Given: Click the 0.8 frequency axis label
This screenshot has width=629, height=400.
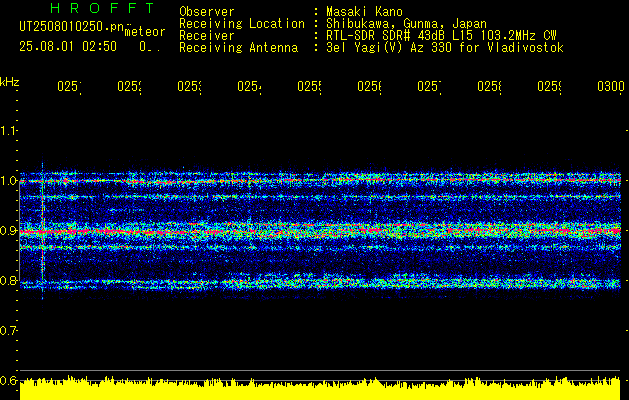Looking at the screenshot, I should click(8, 280).
